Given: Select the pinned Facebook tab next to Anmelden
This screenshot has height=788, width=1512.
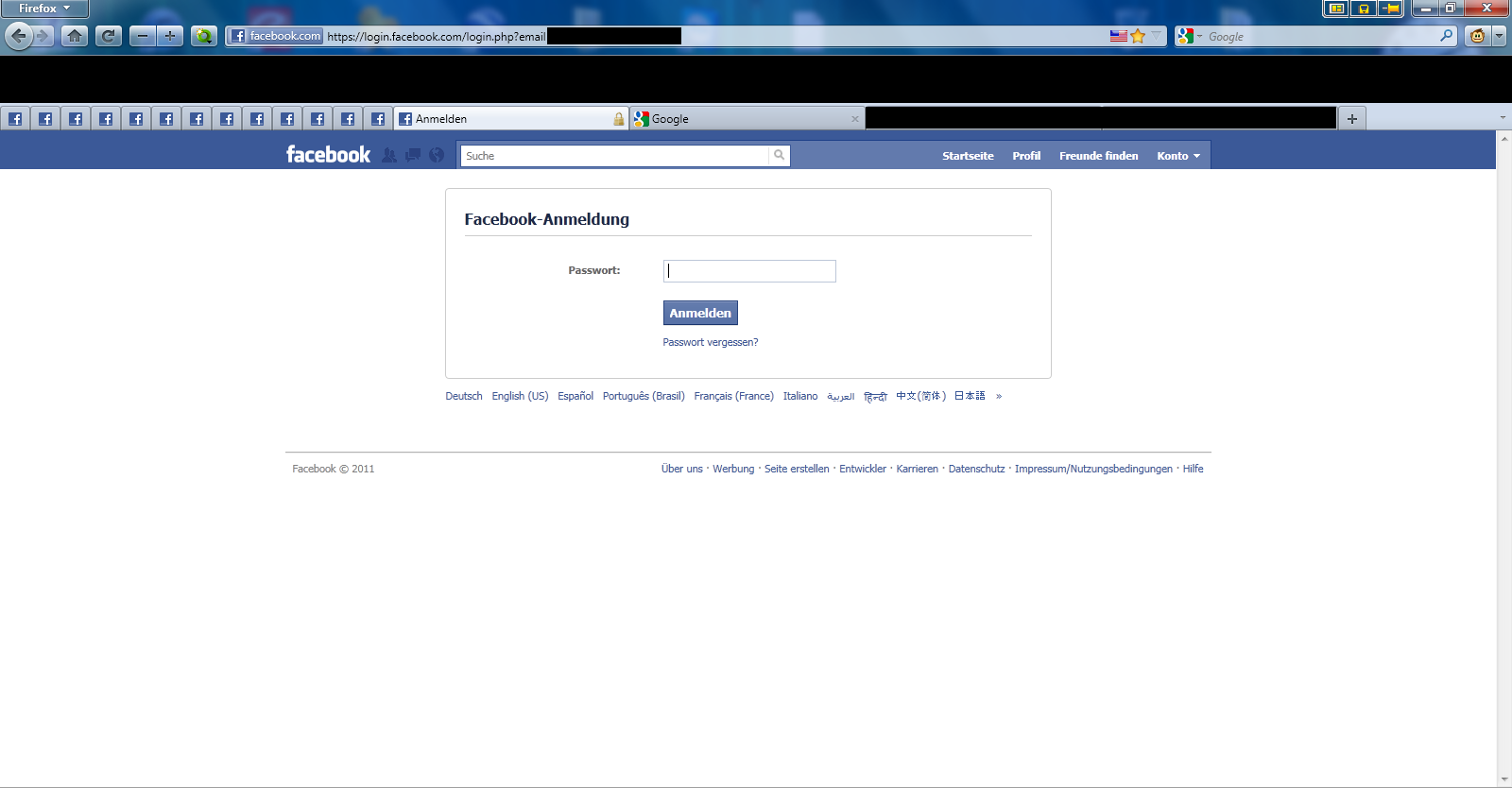Looking at the screenshot, I should (x=378, y=119).
